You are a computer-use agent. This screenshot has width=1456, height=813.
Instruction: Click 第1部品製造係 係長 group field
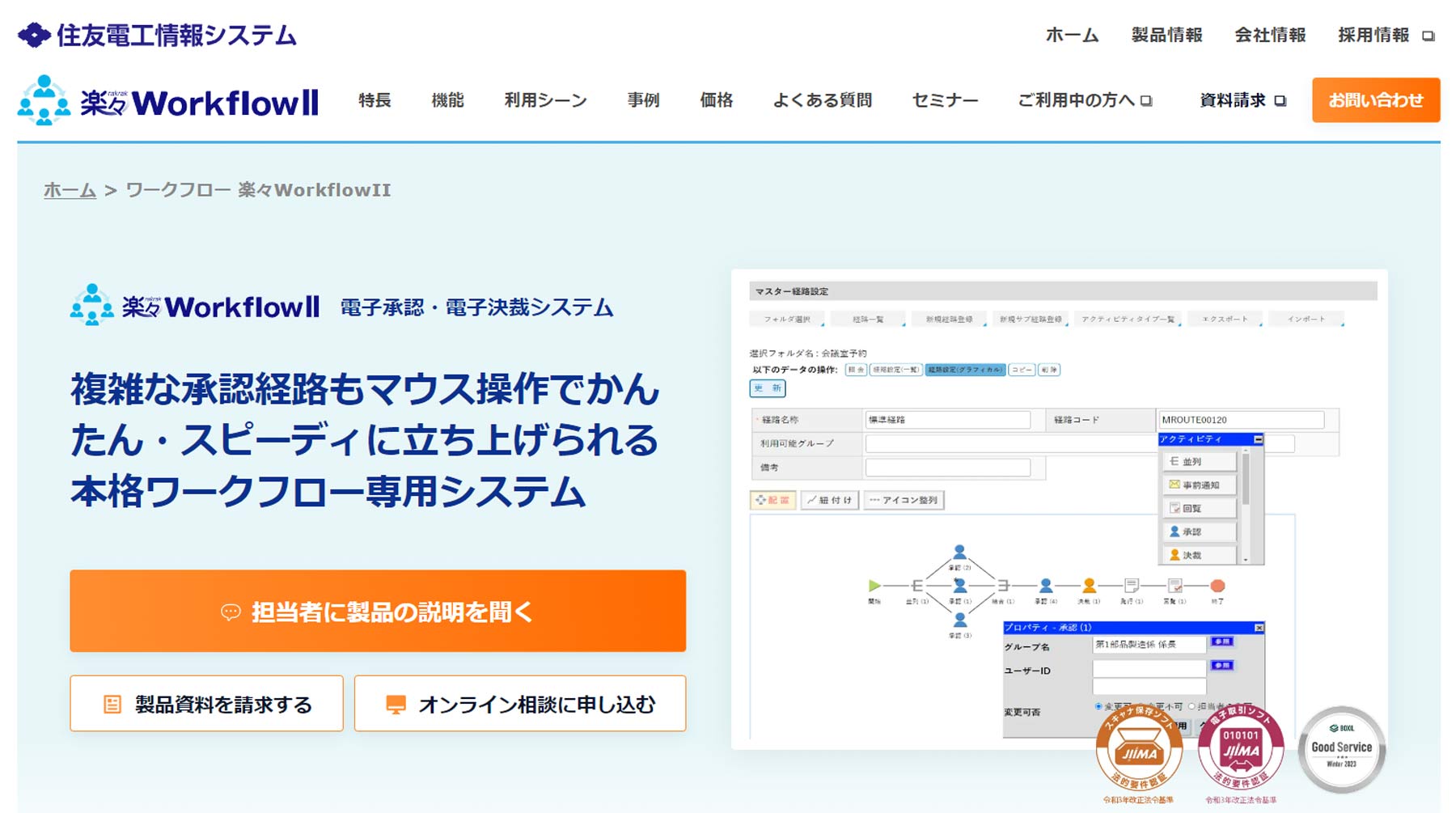pos(1149,645)
